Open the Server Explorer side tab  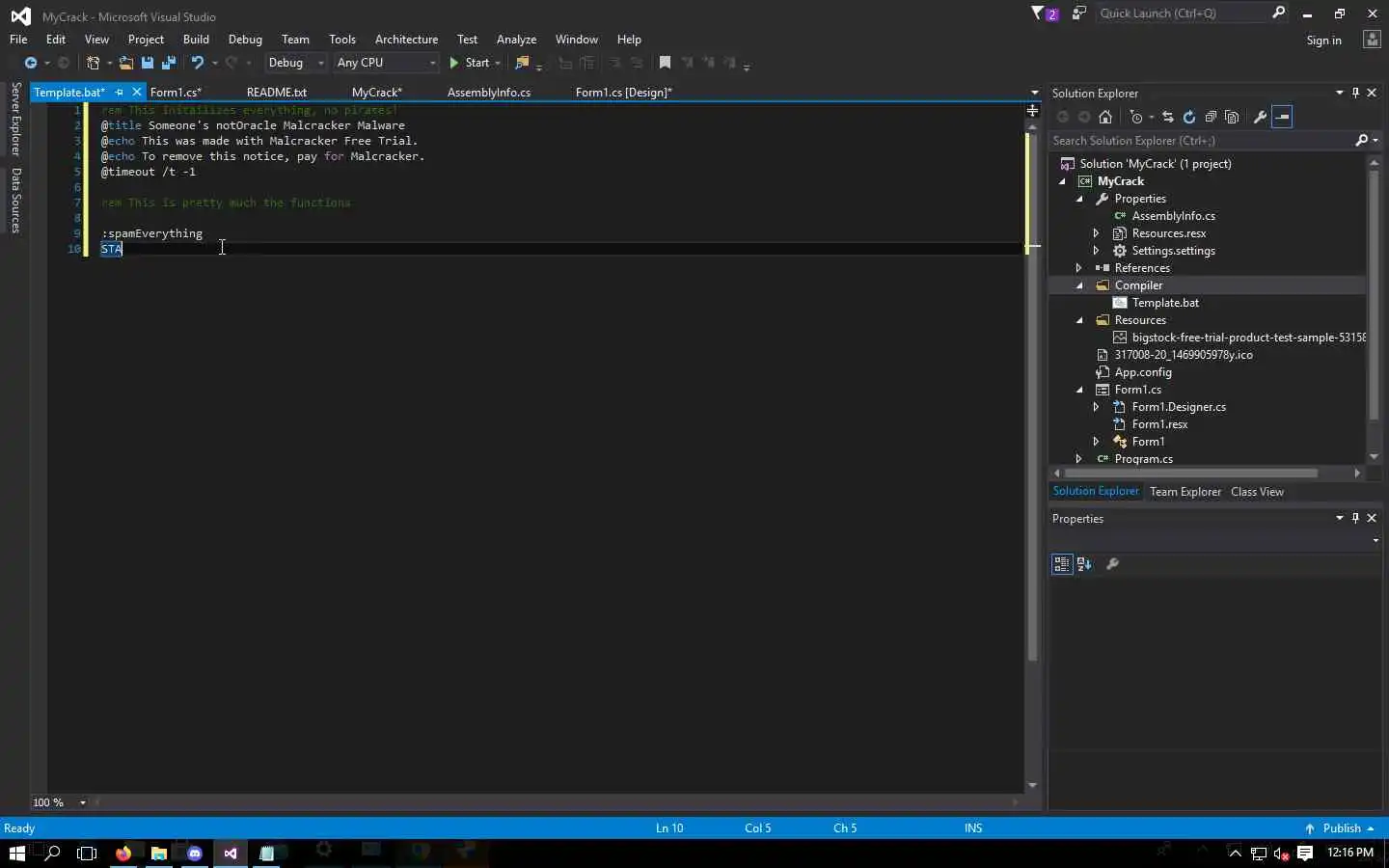(15, 120)
